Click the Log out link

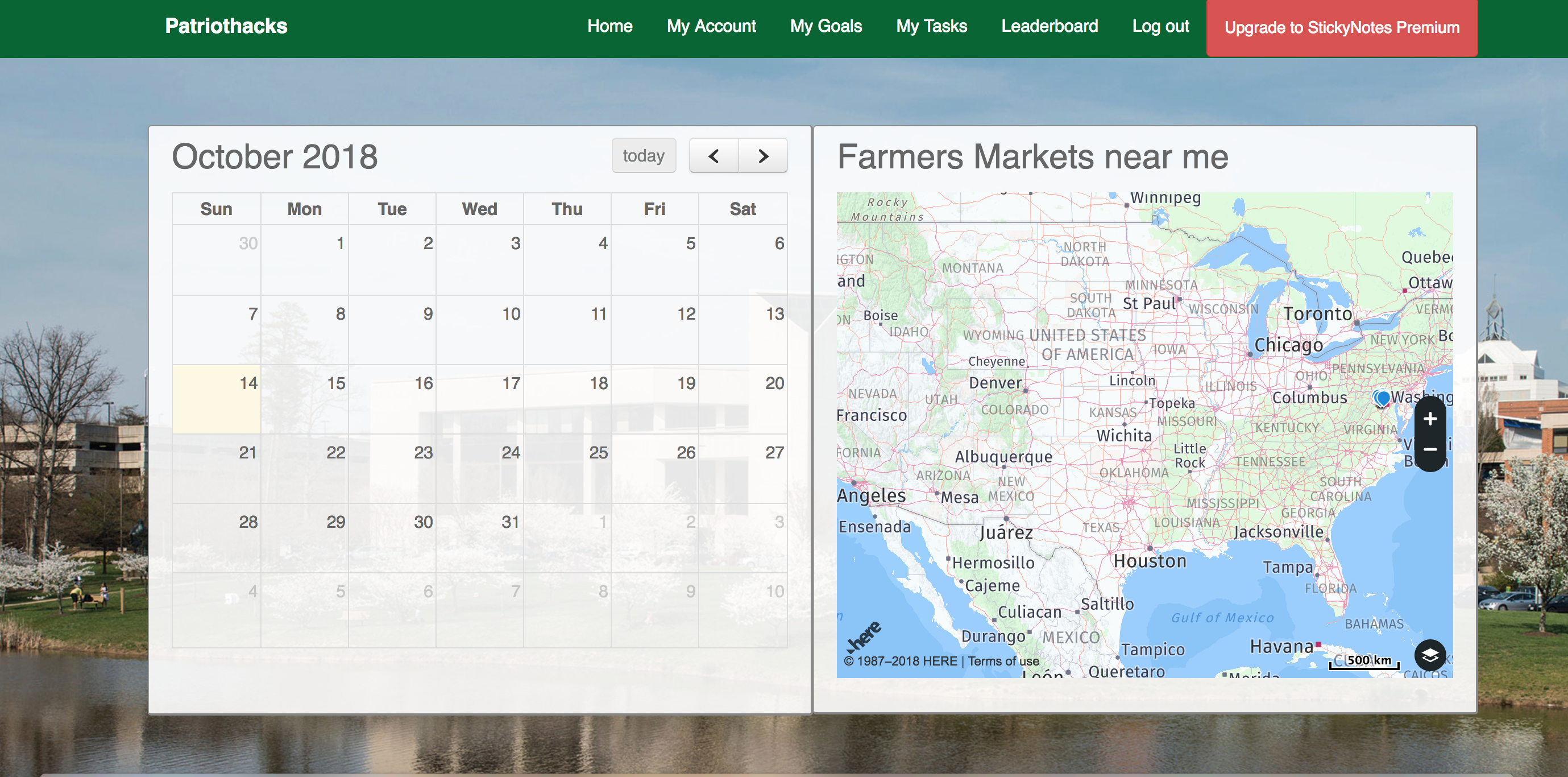coord(1160,26)
